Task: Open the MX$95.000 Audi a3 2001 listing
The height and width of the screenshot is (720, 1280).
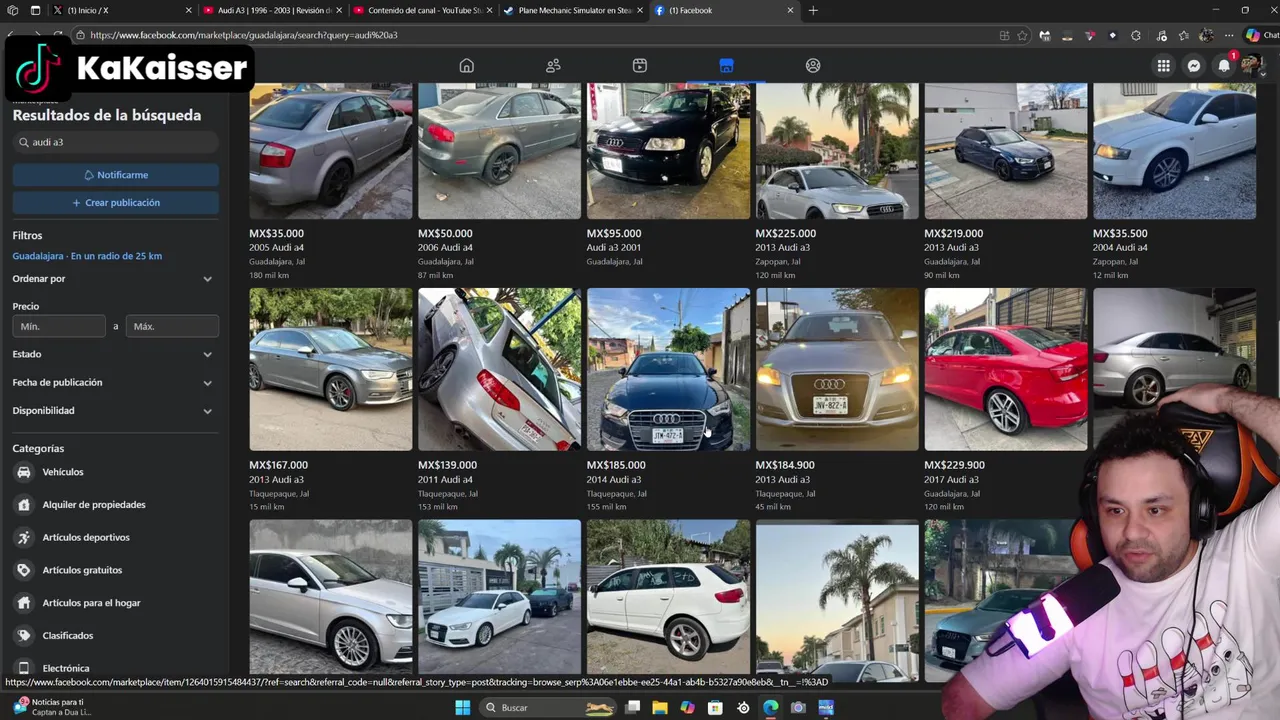Action: (668, 180)
